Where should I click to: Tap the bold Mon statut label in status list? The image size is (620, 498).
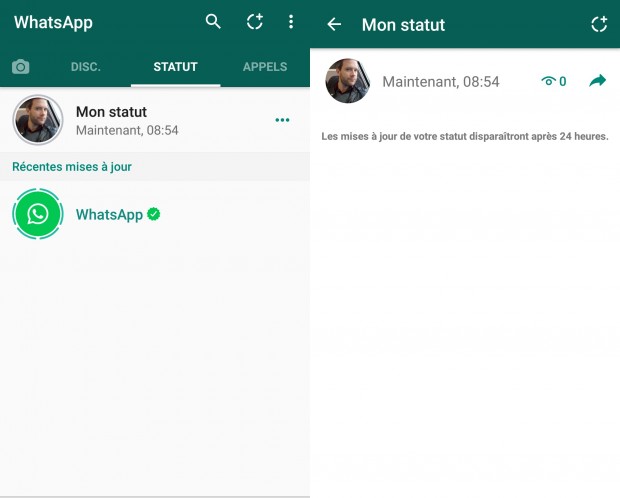pos(111,112)
